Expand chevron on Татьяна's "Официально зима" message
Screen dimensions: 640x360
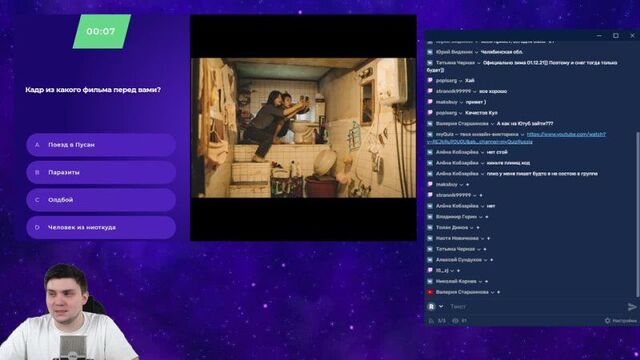(x=478, y=63)
